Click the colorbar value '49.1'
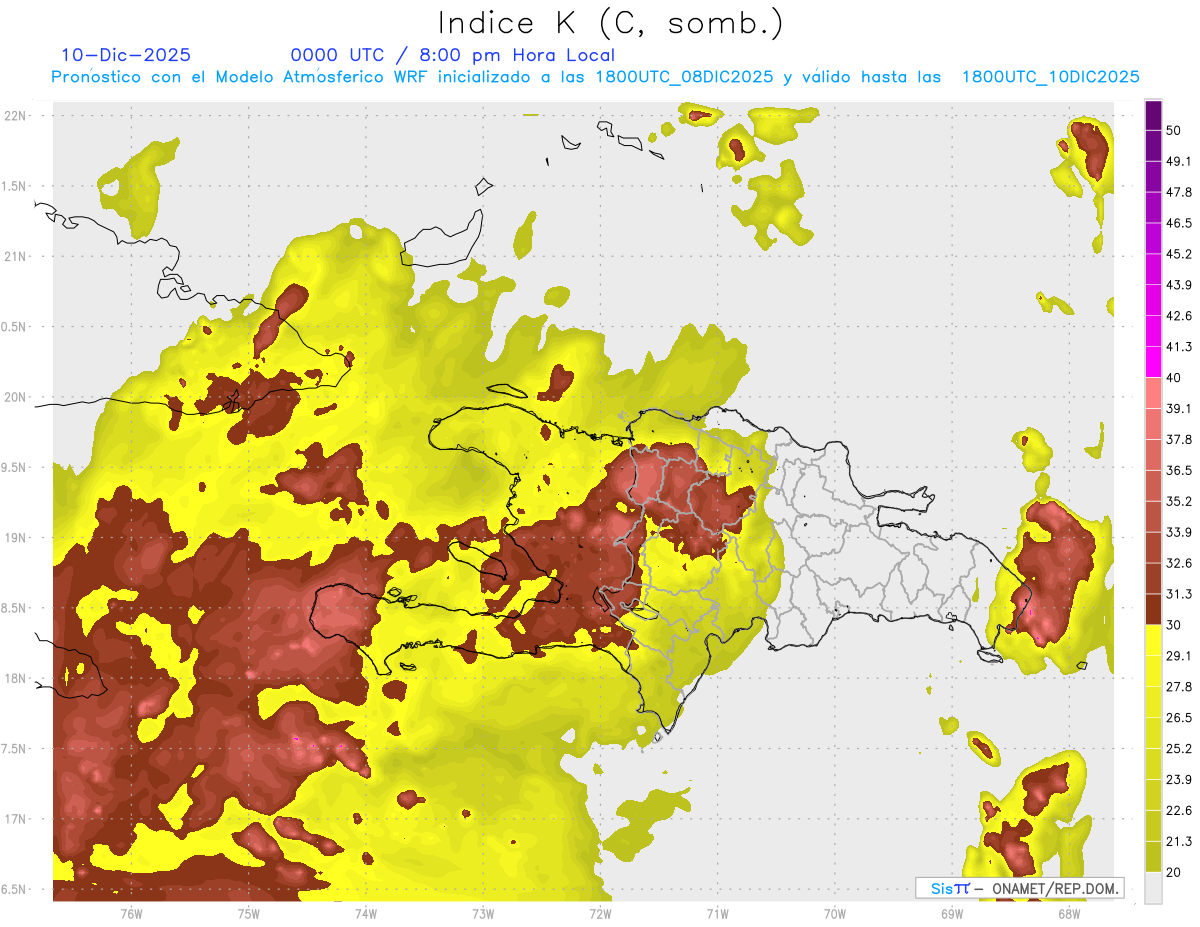Screen dimensions: 1200x927 point(1178,161)
